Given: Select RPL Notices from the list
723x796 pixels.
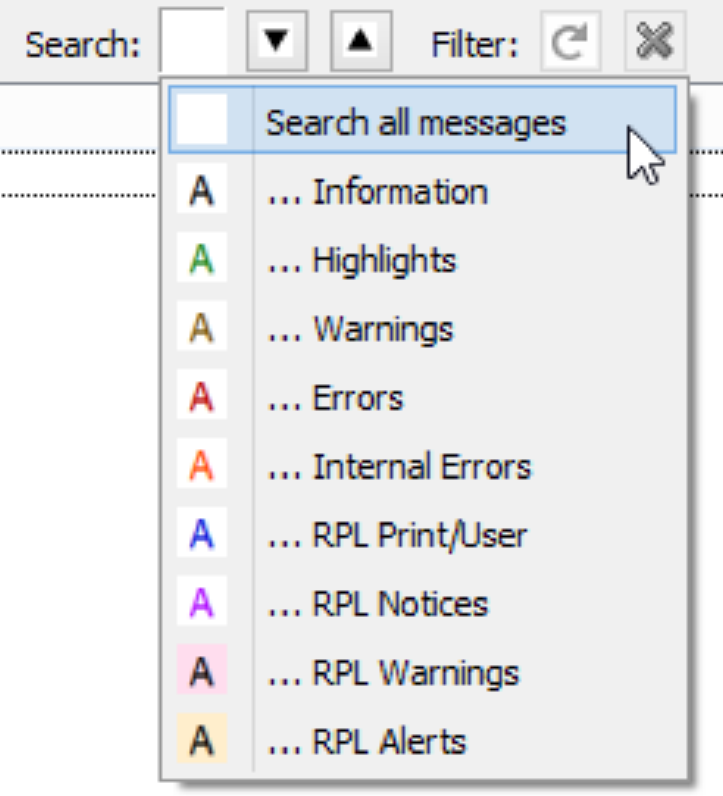Looking at the screenshot, I should [x=400, y=604].
